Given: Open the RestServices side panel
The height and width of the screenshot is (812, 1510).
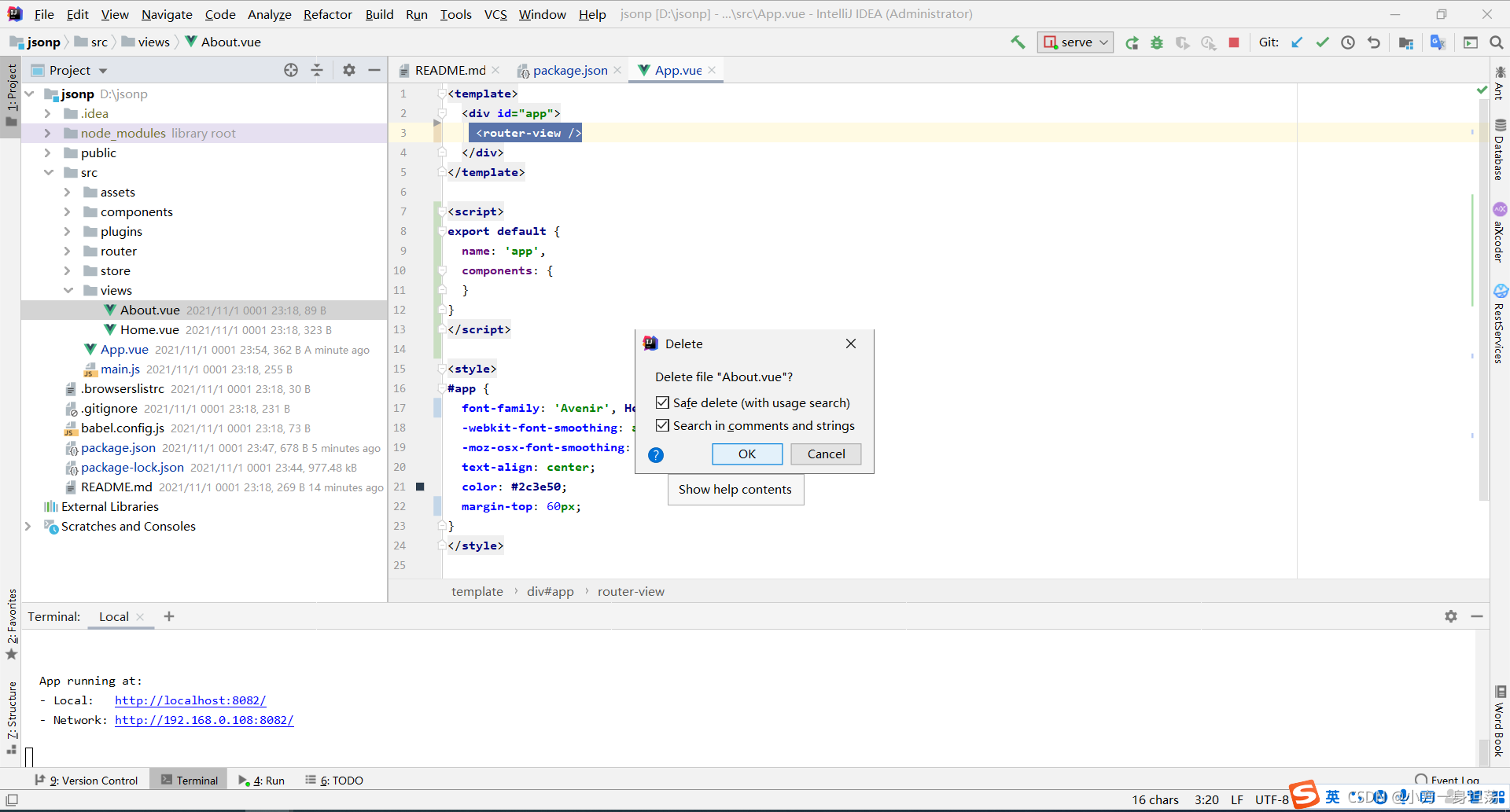Looking at the screenshot, I should [1500, 324].
